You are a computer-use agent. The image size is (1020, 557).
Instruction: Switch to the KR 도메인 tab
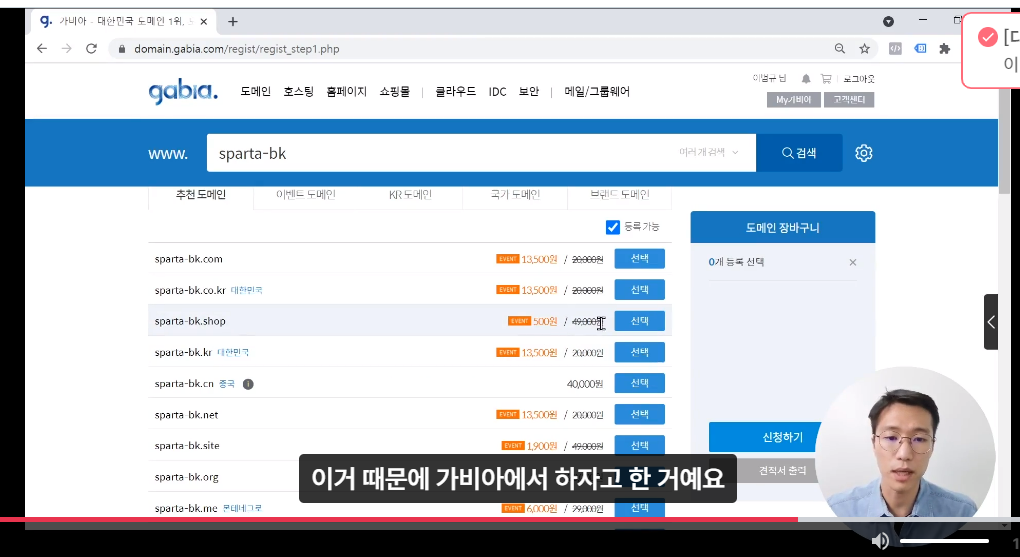click(410, 195)
